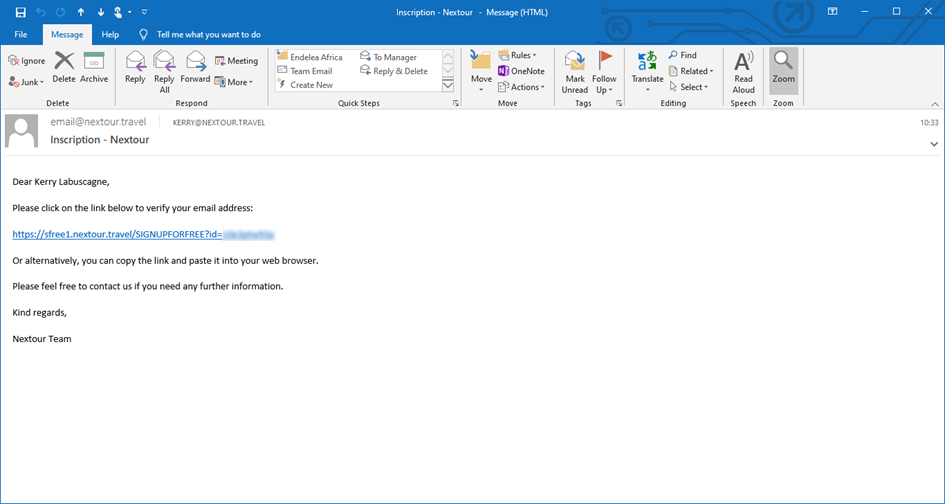Click the Save icon in quick access toolbar
Image resolution: width=945 pixels, height=504 pixels.
[20, 12]
